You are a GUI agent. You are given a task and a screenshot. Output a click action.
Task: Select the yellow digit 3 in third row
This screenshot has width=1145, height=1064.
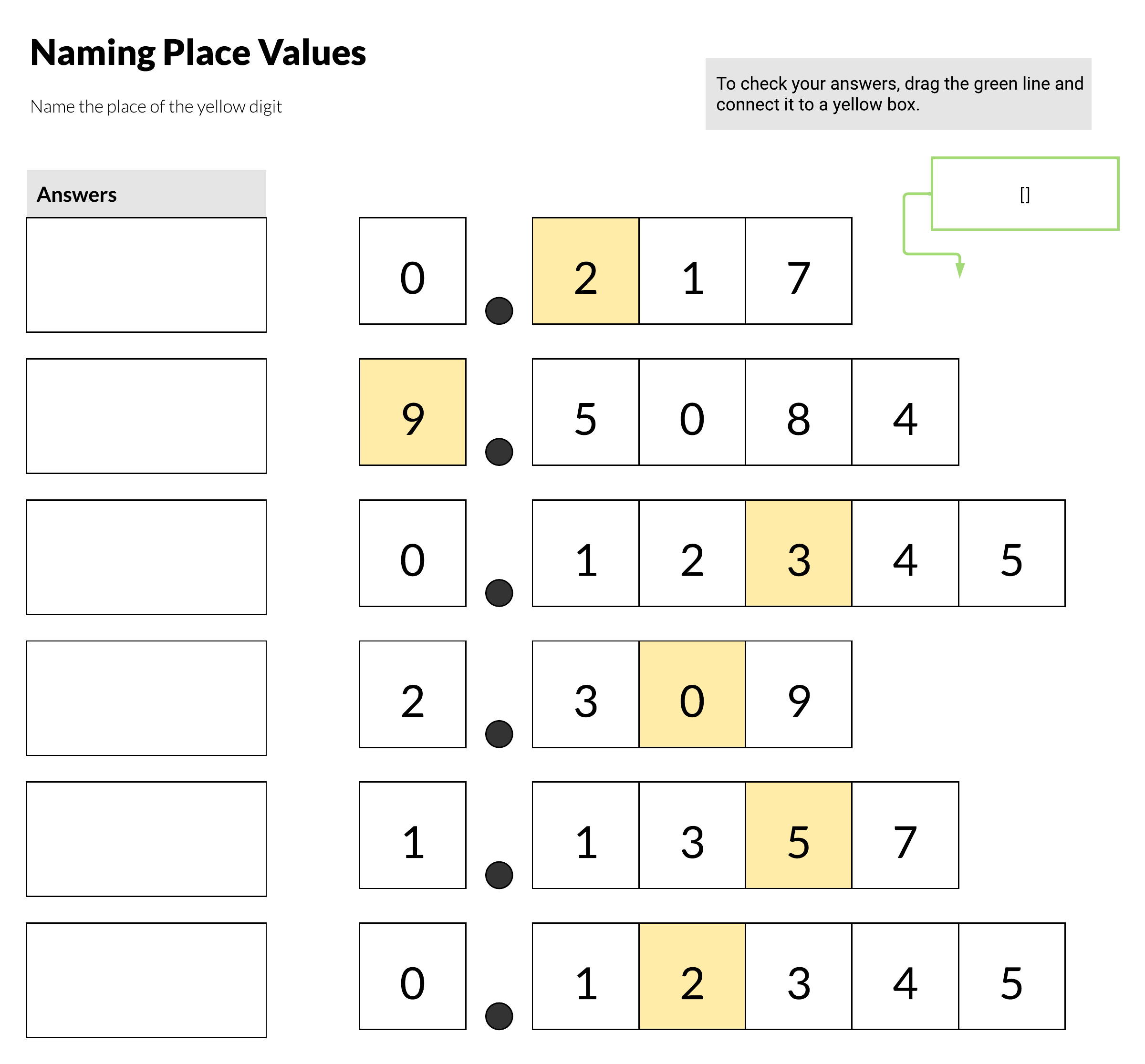click(798, 553)
